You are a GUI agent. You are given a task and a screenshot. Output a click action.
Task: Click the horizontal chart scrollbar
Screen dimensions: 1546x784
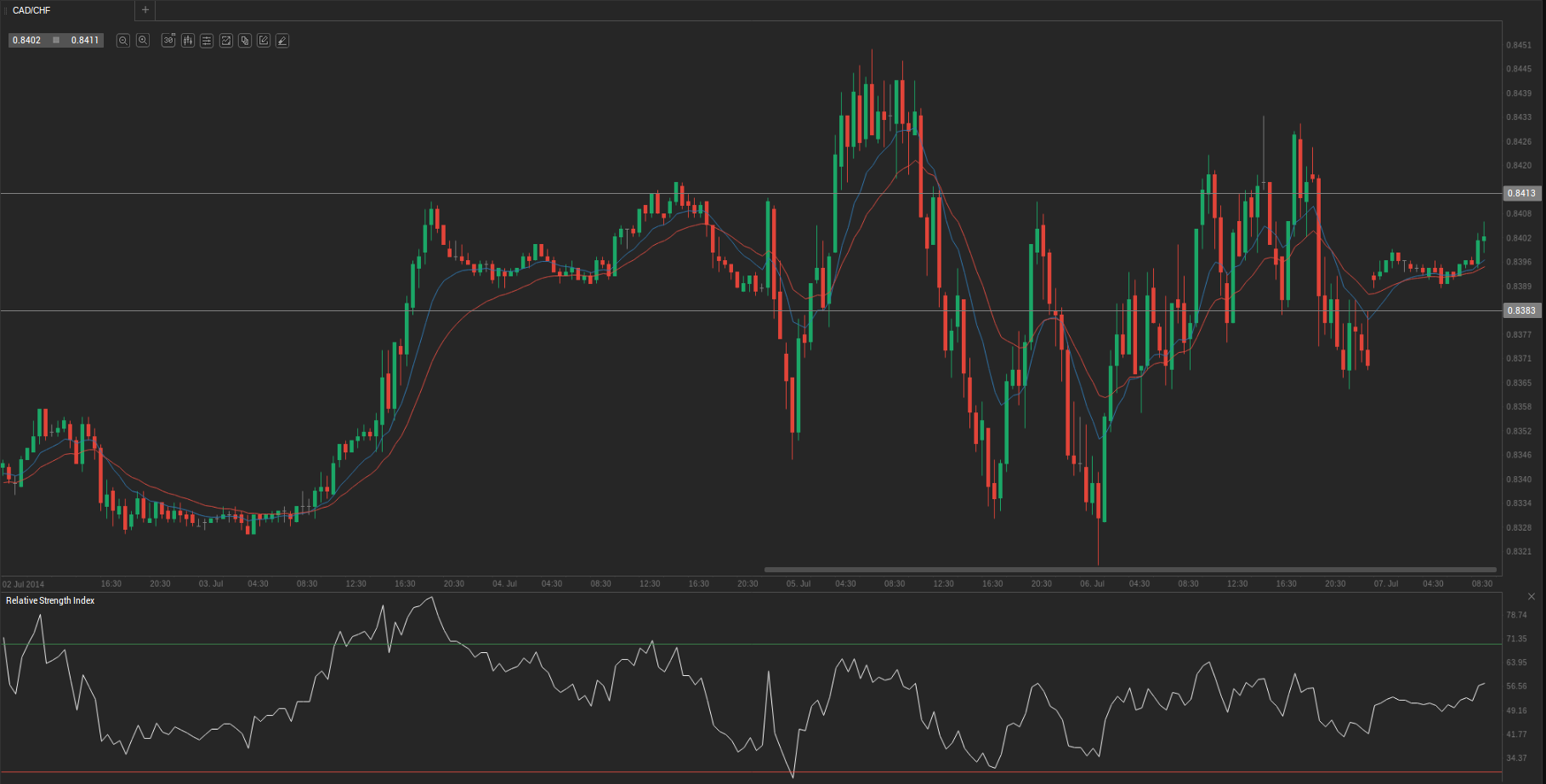point(1129,570)
